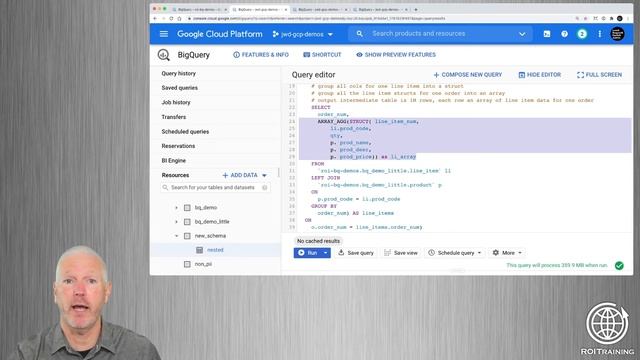640x360 pixels.
Task: Switch to the fourth browser tab
Action: click(x=380, y=9)
